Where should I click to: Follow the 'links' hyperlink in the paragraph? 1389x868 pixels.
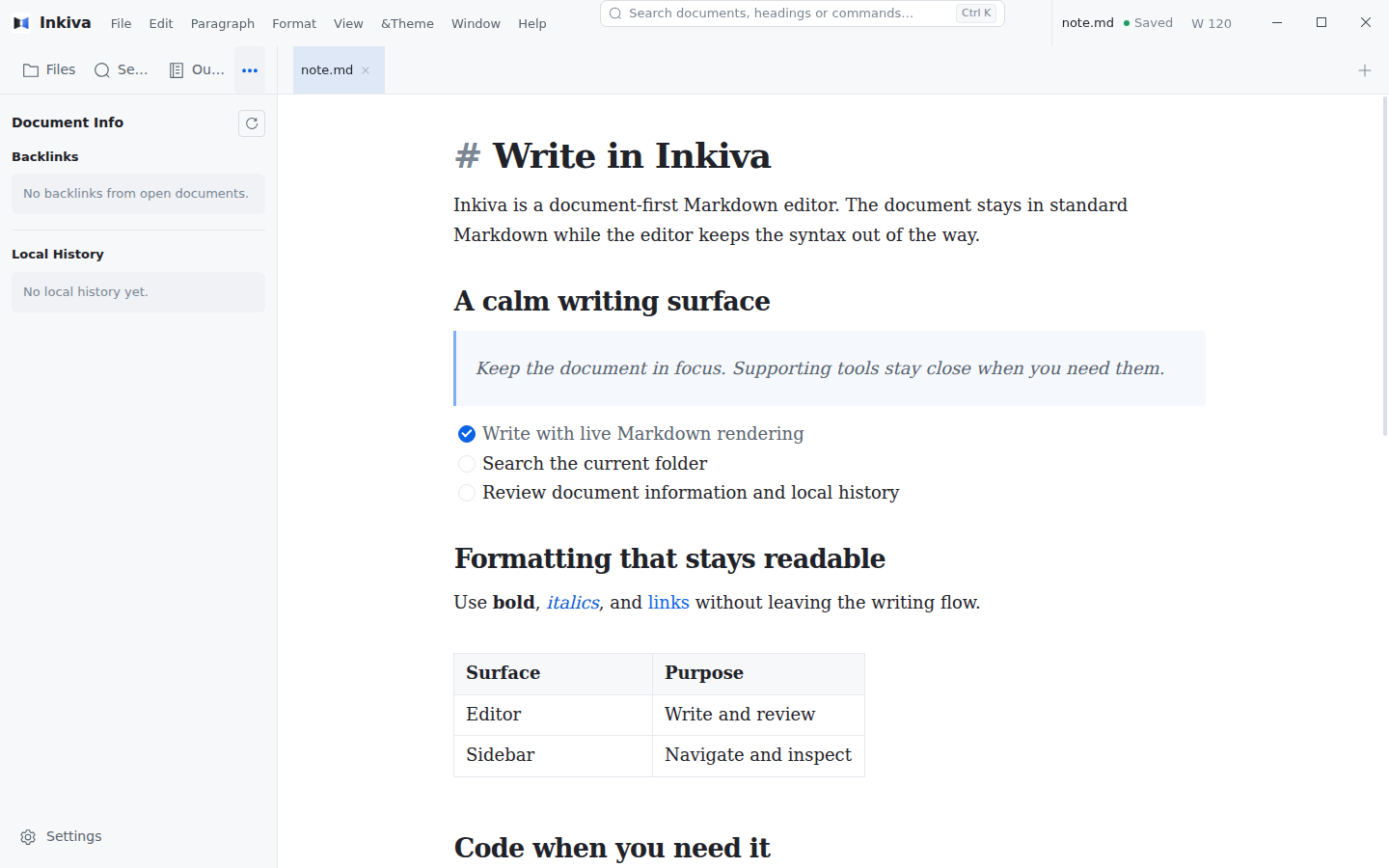(x=668, y=603)
